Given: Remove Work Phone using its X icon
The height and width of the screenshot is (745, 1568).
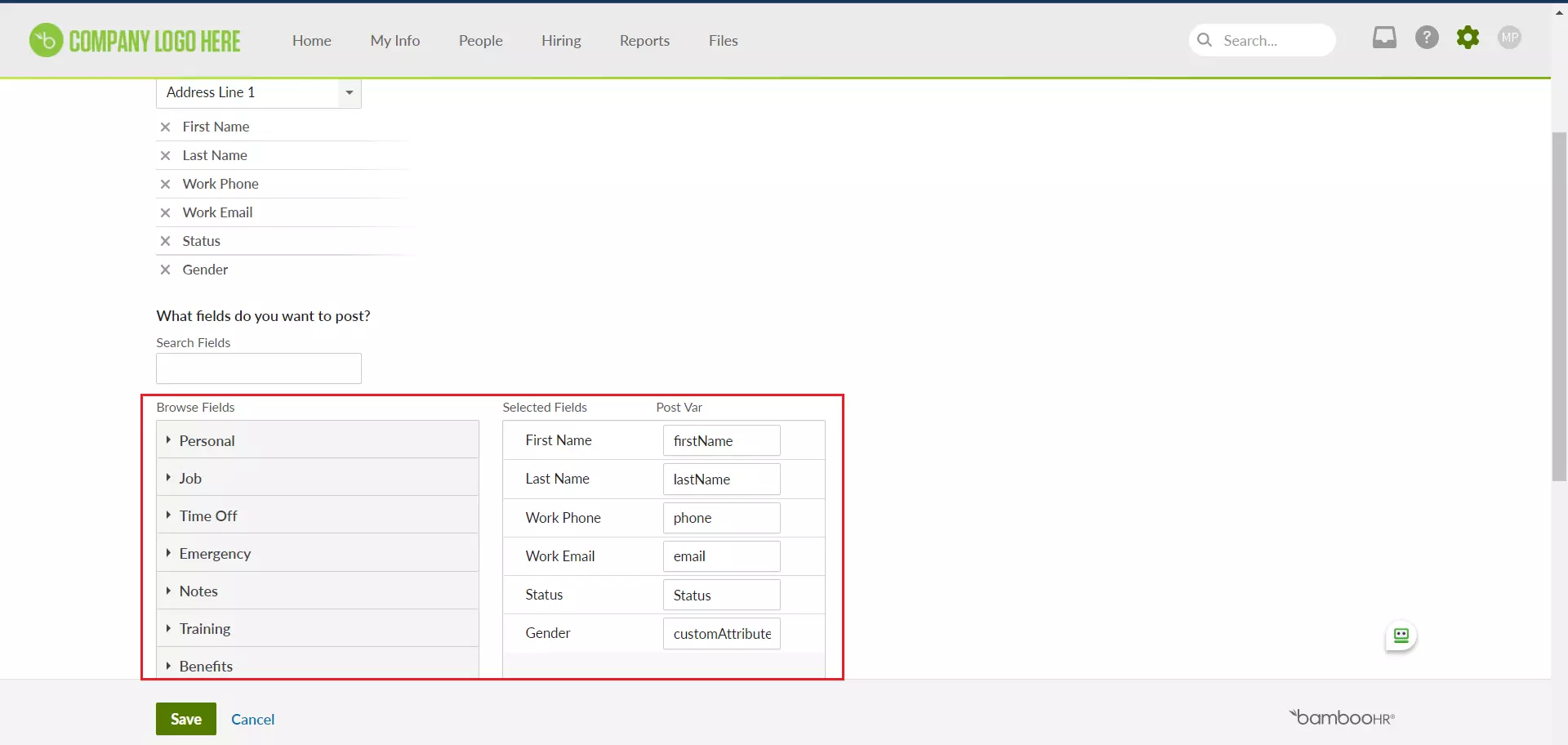Looking at the screenshot, I should click(166, 184).
